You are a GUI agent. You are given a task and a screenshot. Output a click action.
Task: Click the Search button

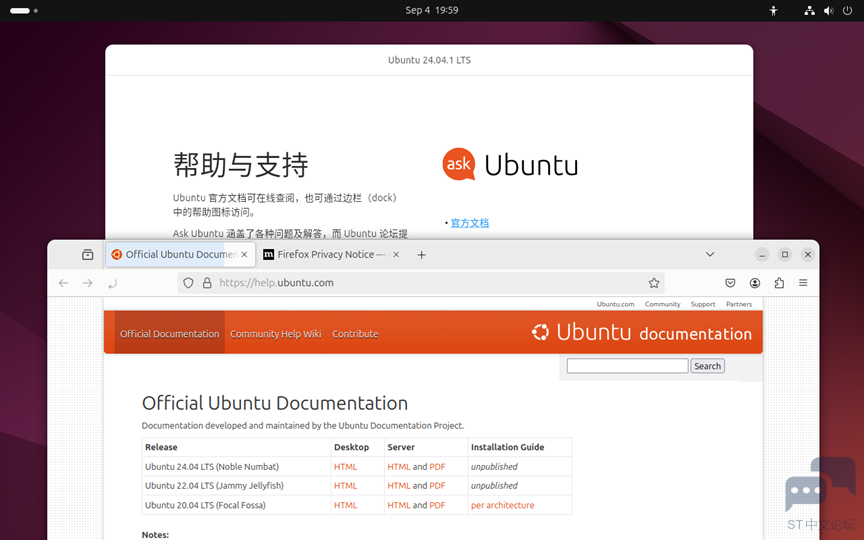[x=708, y=366]
